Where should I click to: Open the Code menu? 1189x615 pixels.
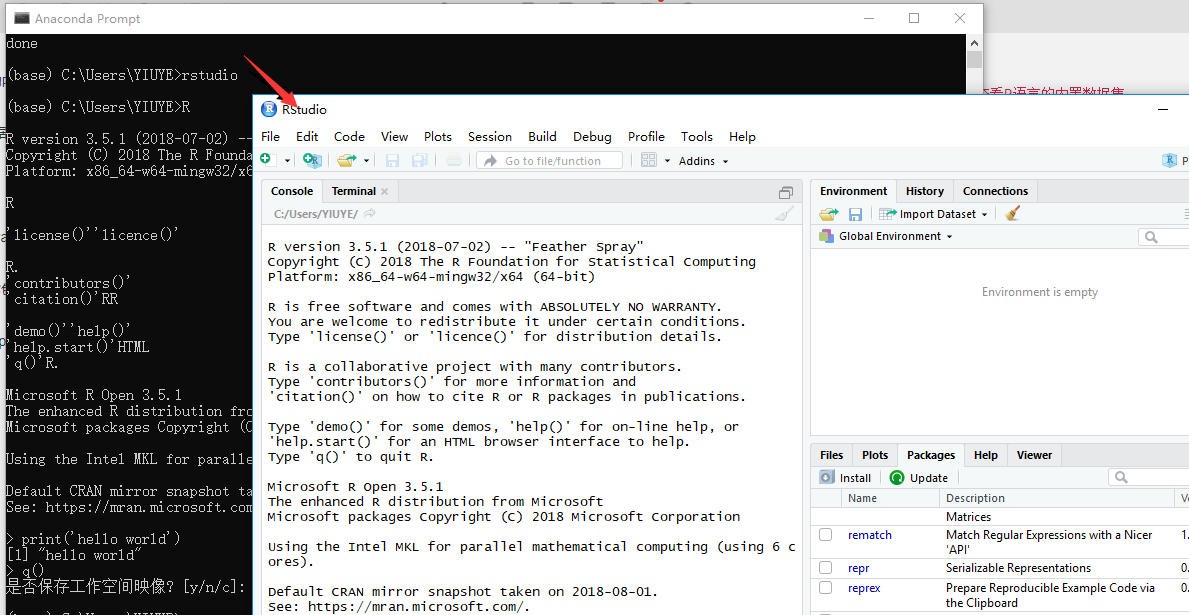(350, 136)
